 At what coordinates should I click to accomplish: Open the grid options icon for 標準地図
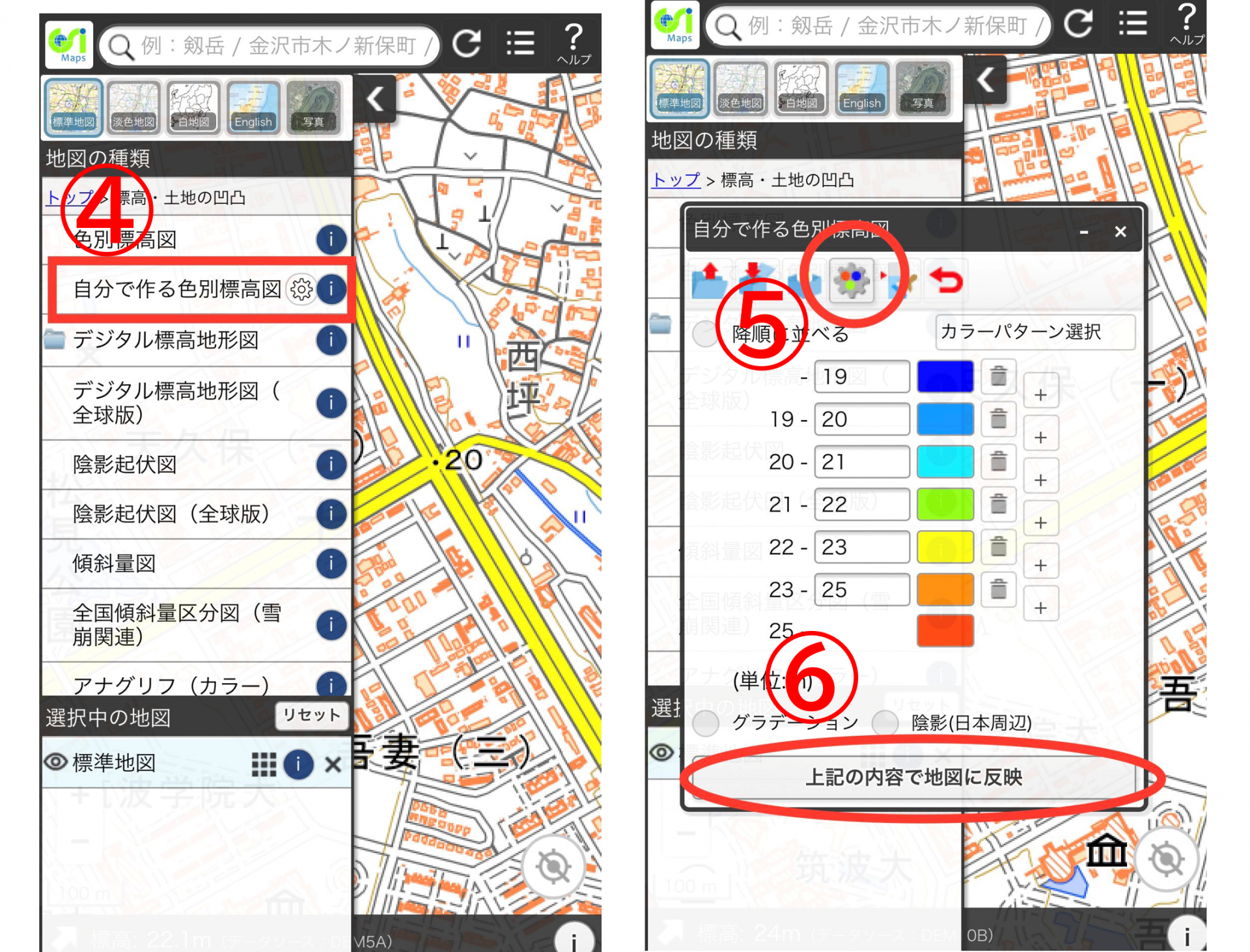click(264, 764)
